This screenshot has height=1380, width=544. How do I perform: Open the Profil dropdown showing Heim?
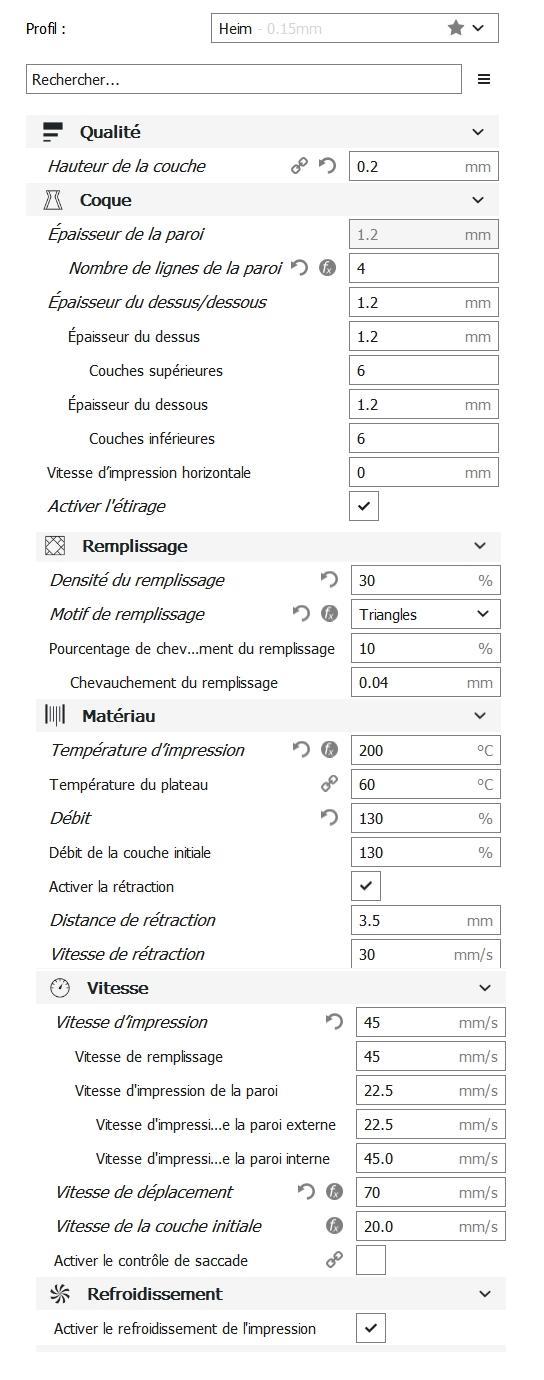point(355,28)
